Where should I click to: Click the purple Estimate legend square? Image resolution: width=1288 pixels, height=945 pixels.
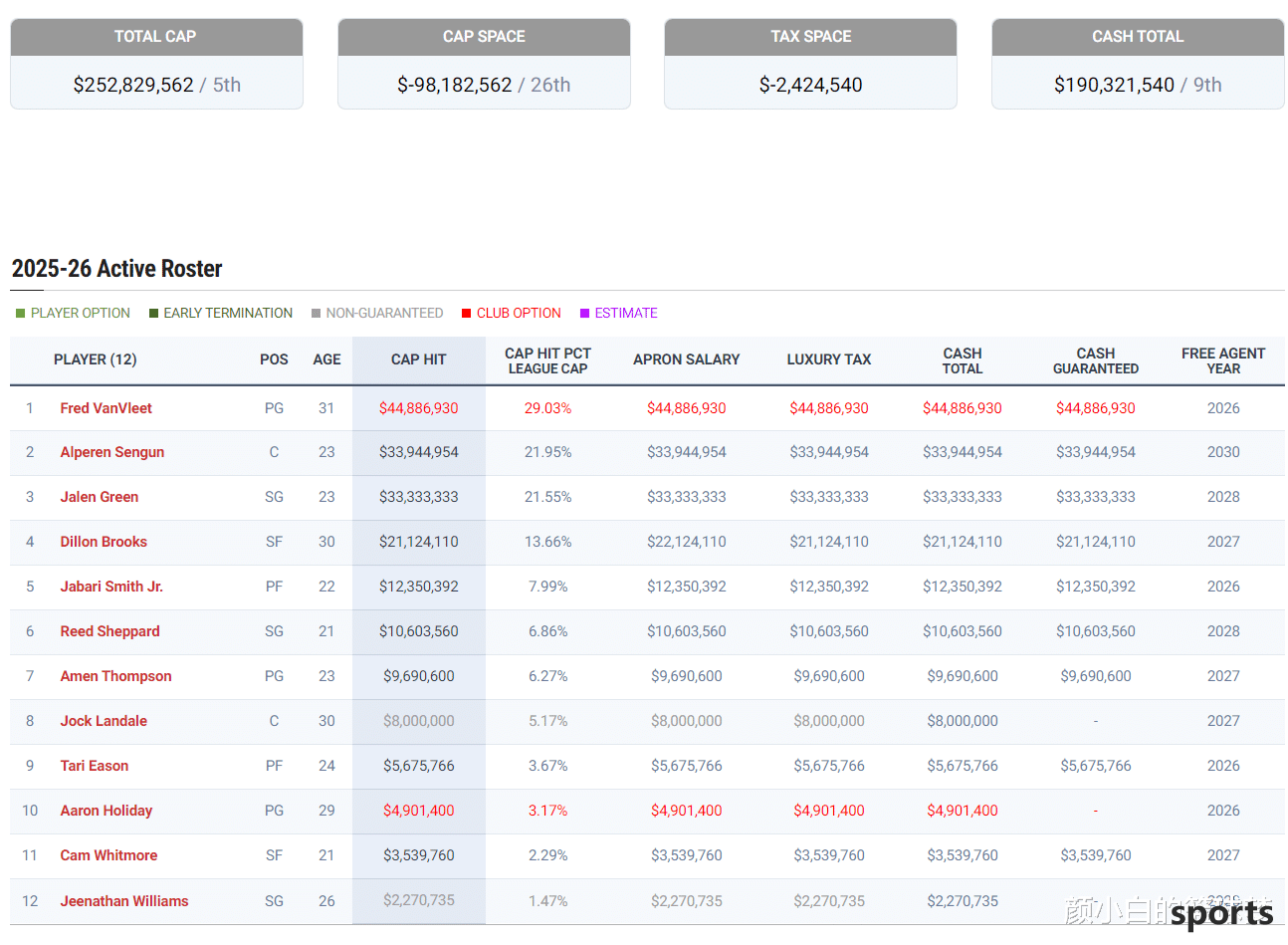(584, 314)
